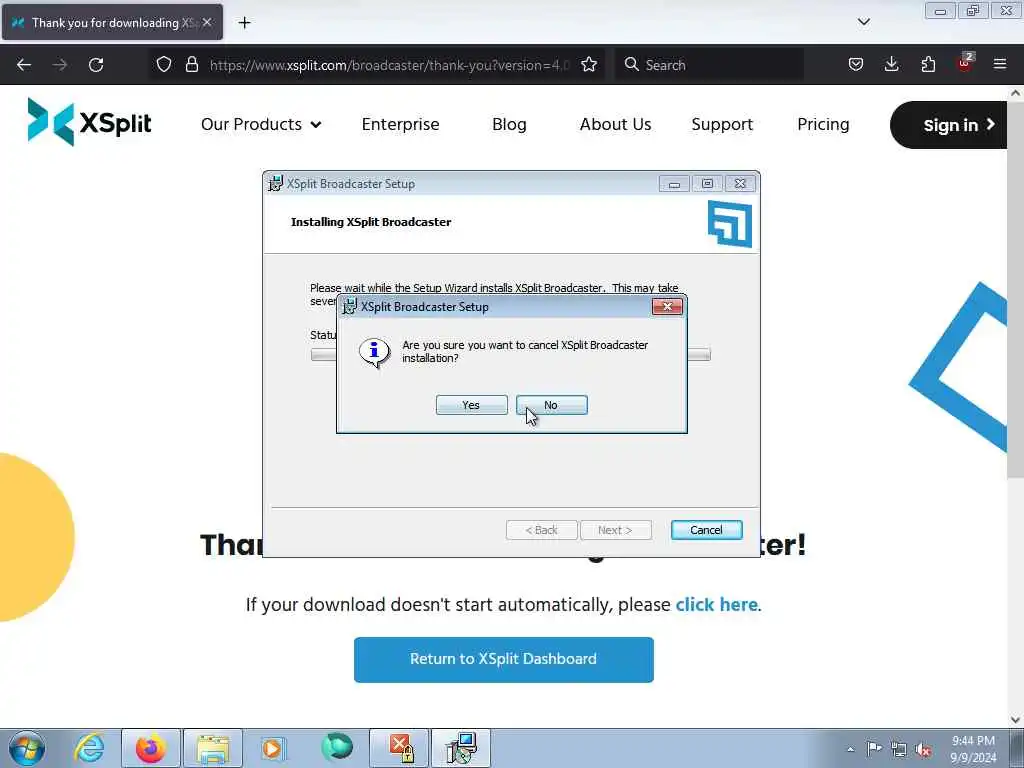Click Cancel in the Setup Wizard
1024x768 pixels.
click(x=707, y=530)
